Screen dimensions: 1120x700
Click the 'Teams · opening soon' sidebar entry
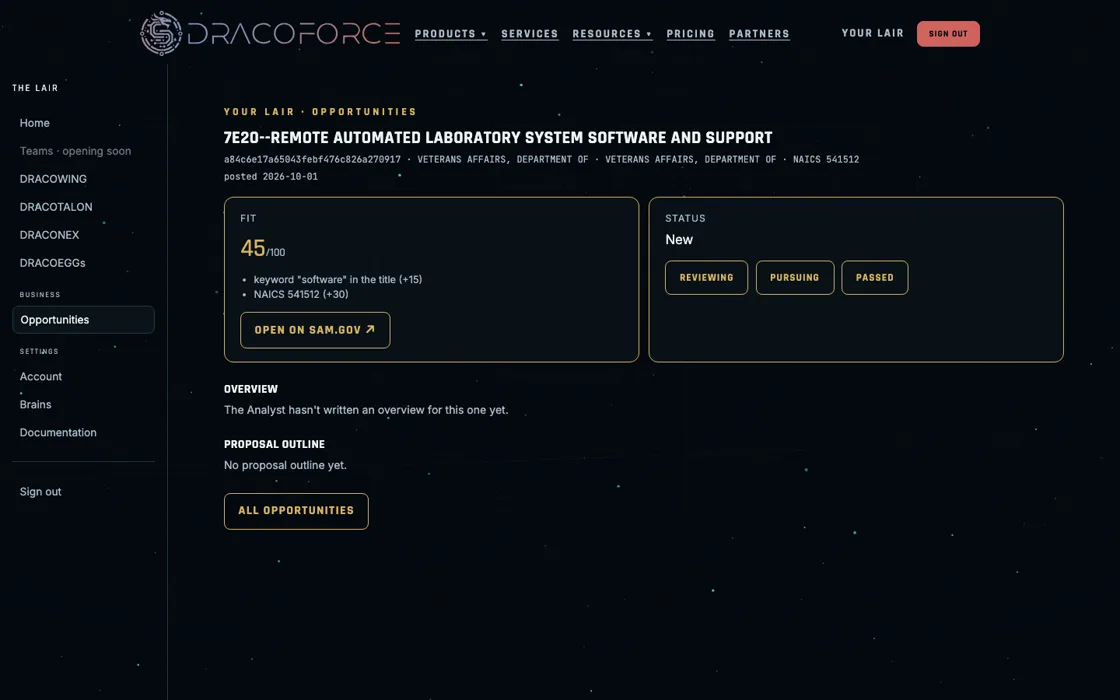tap(75, 151)
